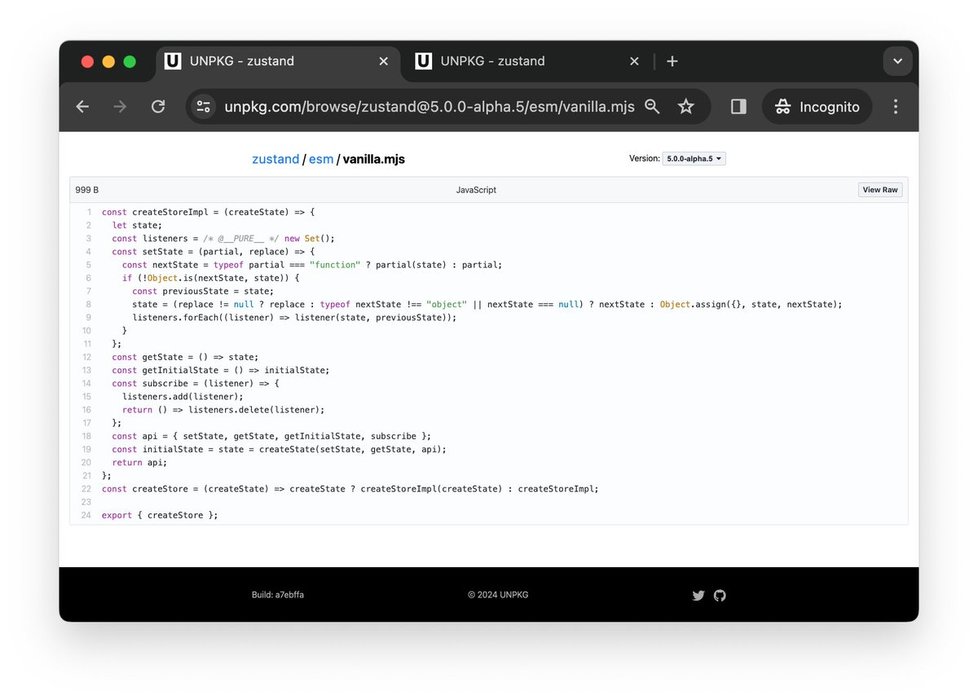Viewport: 978px width, 700px height.
Task: Click "return api;" code line
Action: 139,462
